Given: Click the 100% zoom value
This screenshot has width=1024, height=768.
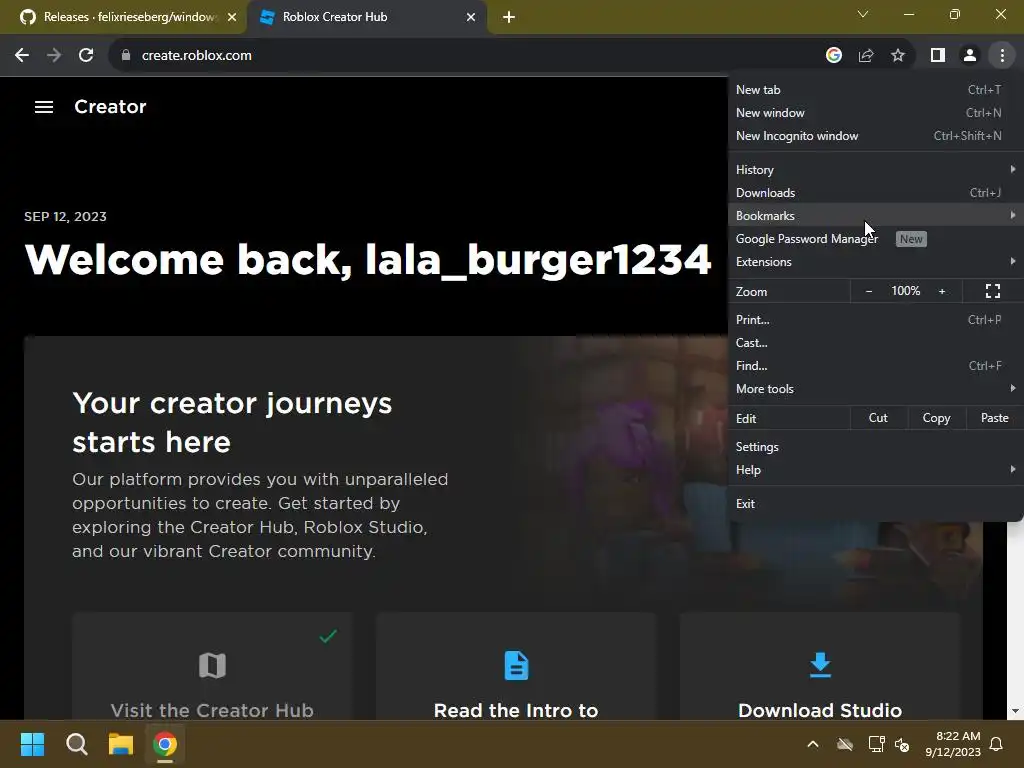Looking at the screenshot, I should click(x=905, y=291).
